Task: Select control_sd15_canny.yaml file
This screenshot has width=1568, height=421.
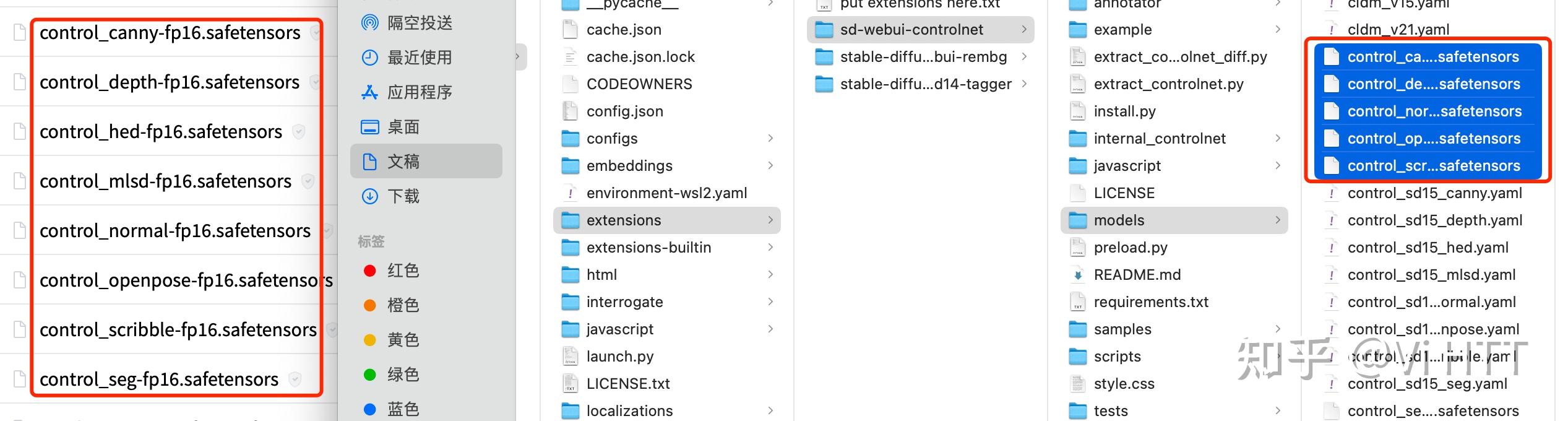Action: pos(1434,193)
